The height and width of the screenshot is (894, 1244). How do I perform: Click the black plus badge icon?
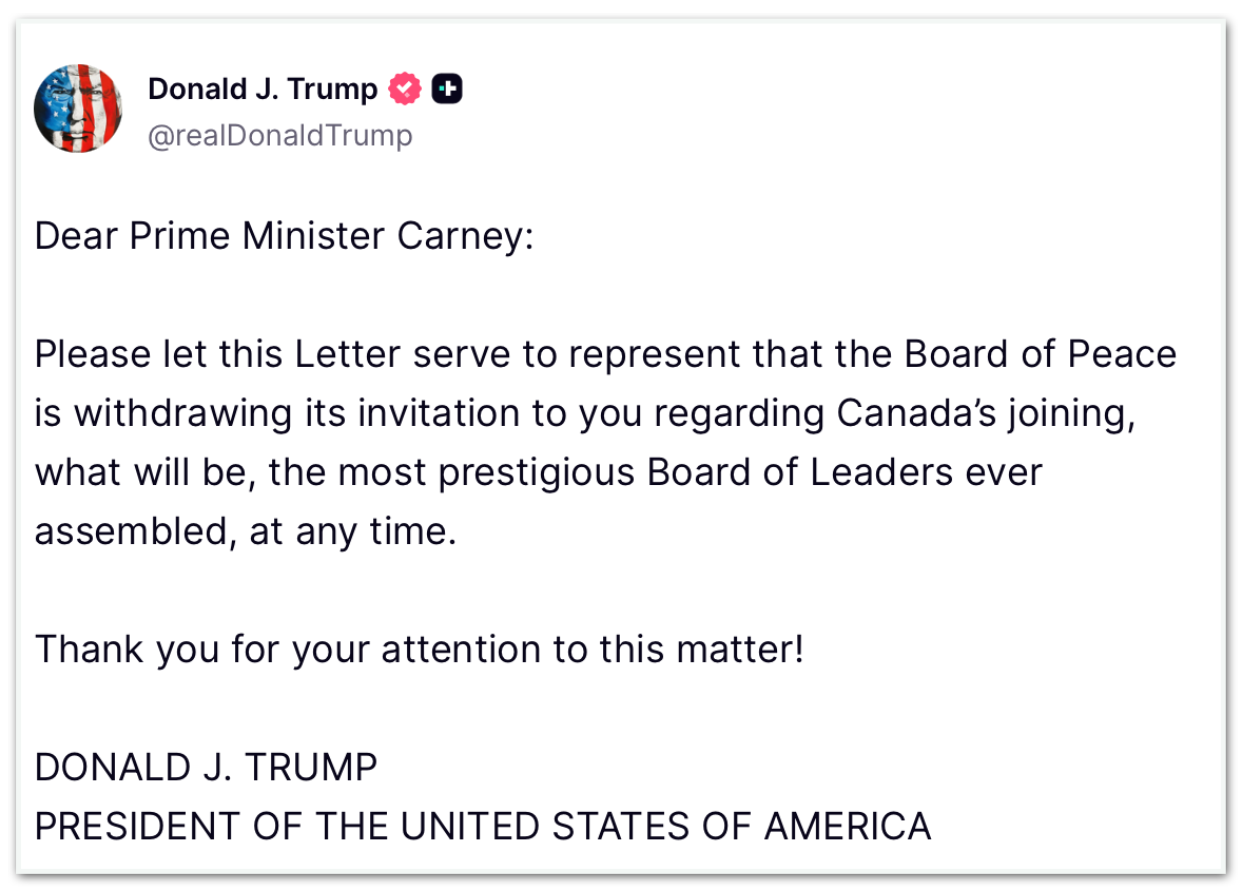click(447, 89)
